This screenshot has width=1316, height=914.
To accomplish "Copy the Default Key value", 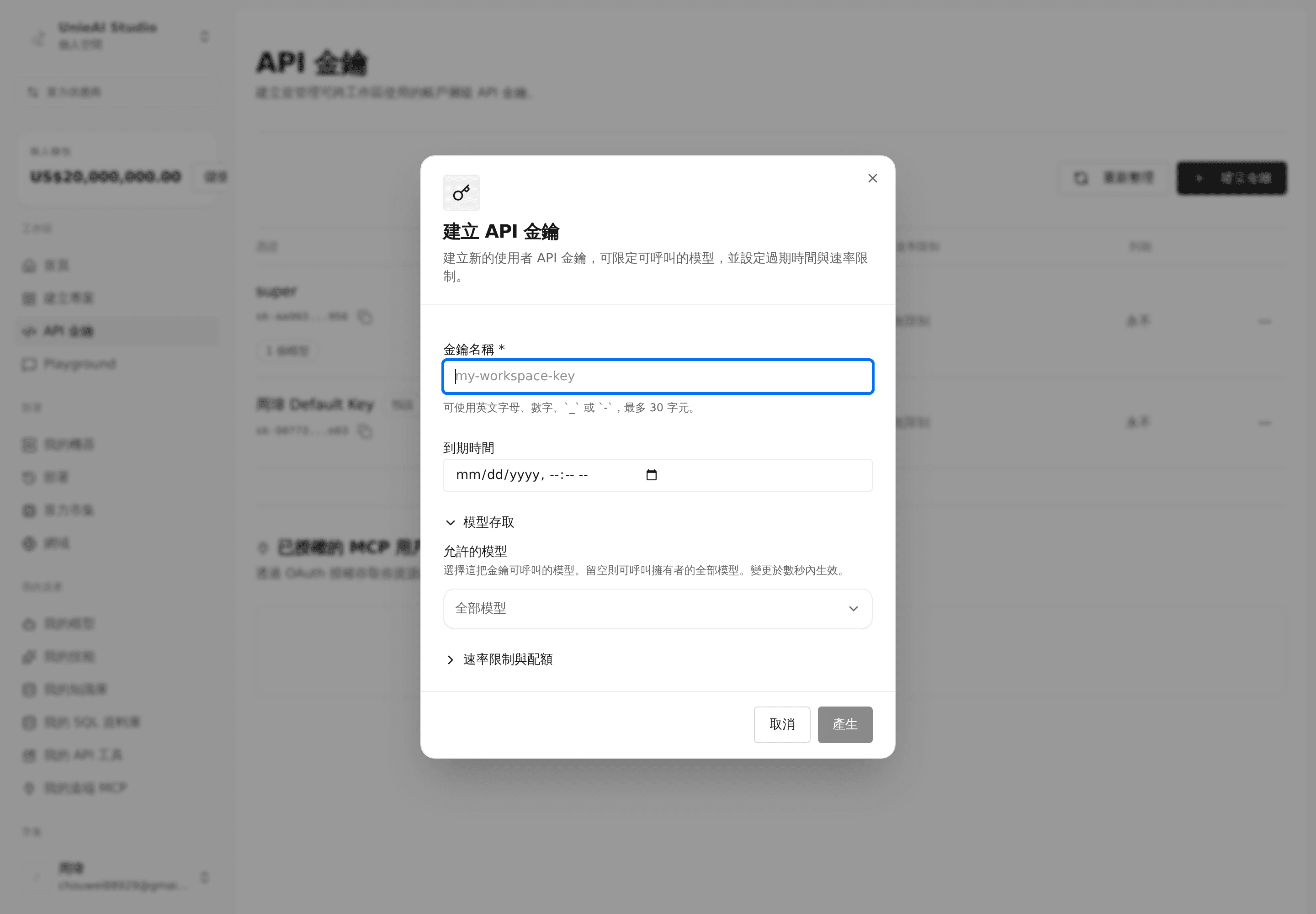I will click(x=365, y=430).
